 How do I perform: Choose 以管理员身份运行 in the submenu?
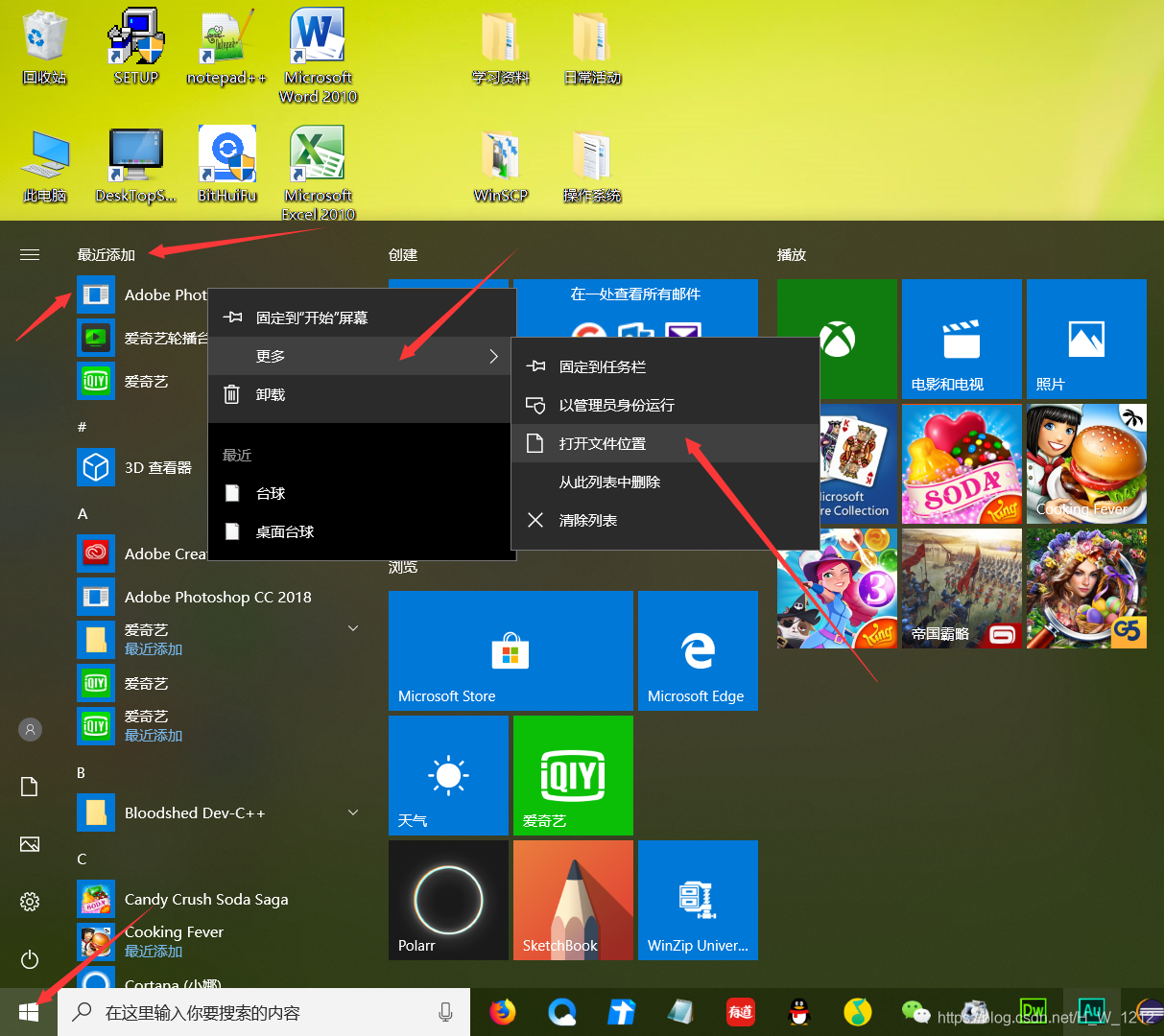[665, 405]
